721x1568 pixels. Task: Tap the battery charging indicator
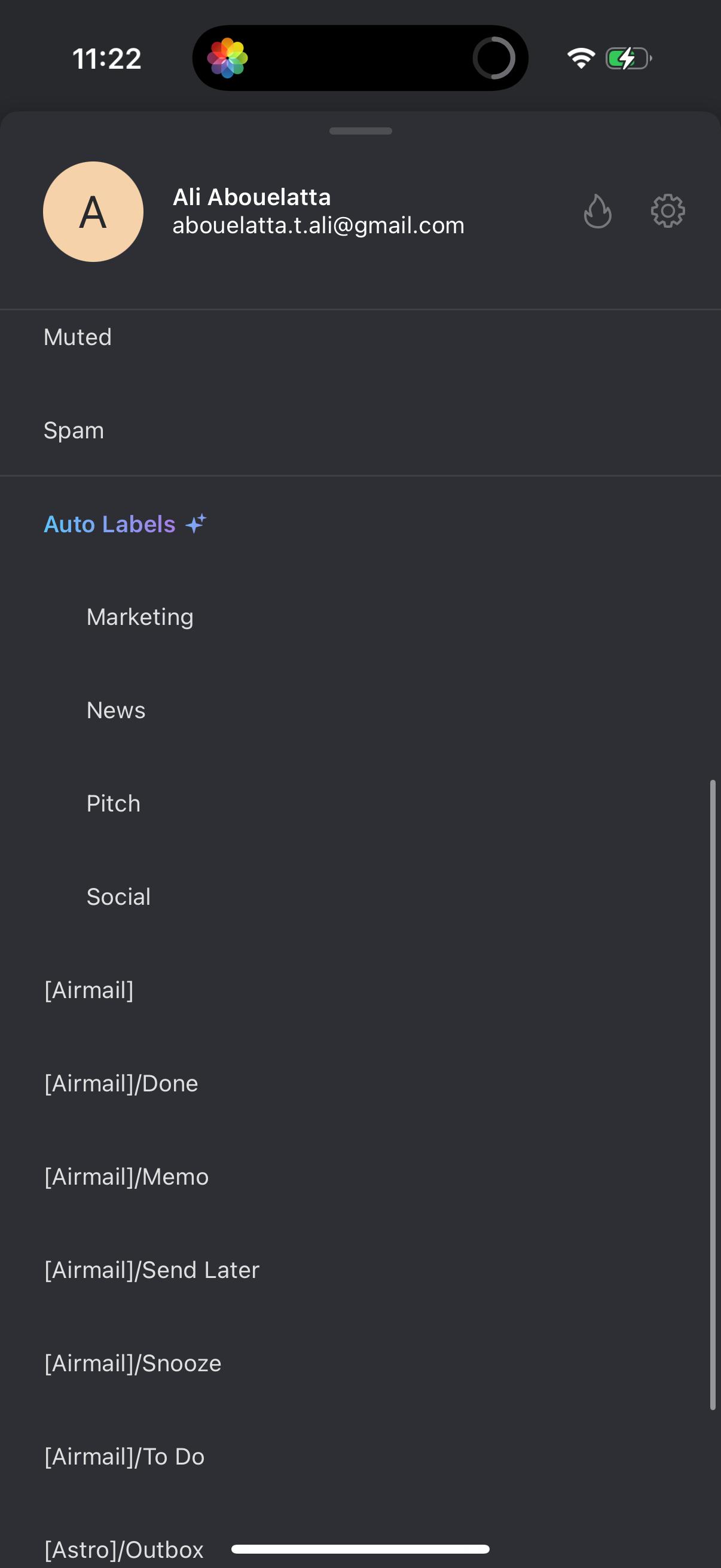628,59
